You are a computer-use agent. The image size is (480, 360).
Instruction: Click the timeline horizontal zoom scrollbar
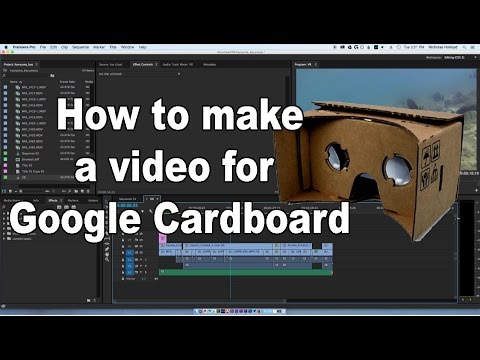coord(199,301)
